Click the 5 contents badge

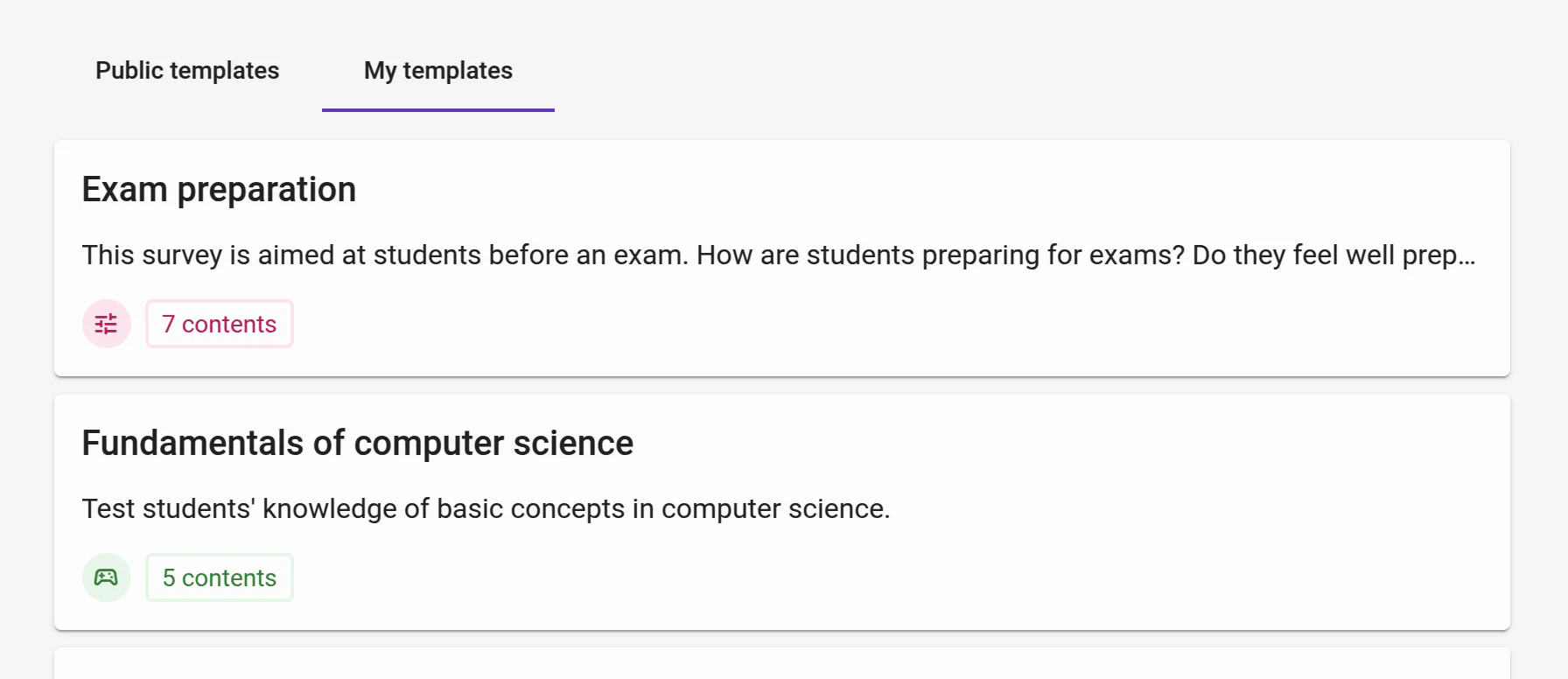[219, 577]
